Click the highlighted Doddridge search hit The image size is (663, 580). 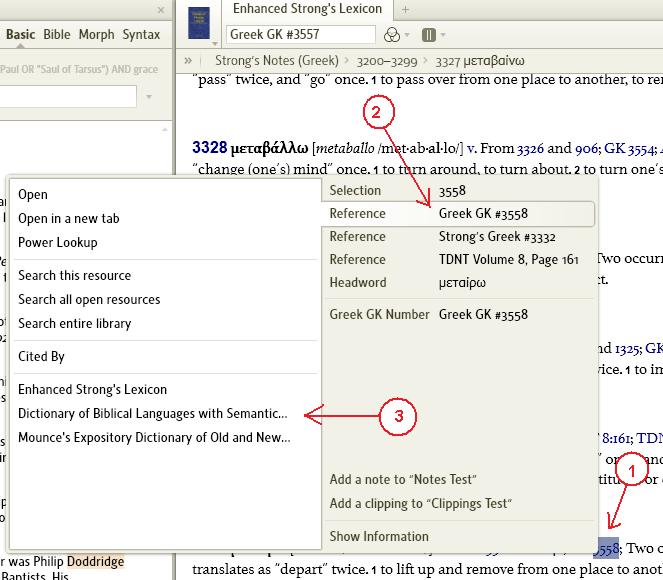click(x=96, y=561)
